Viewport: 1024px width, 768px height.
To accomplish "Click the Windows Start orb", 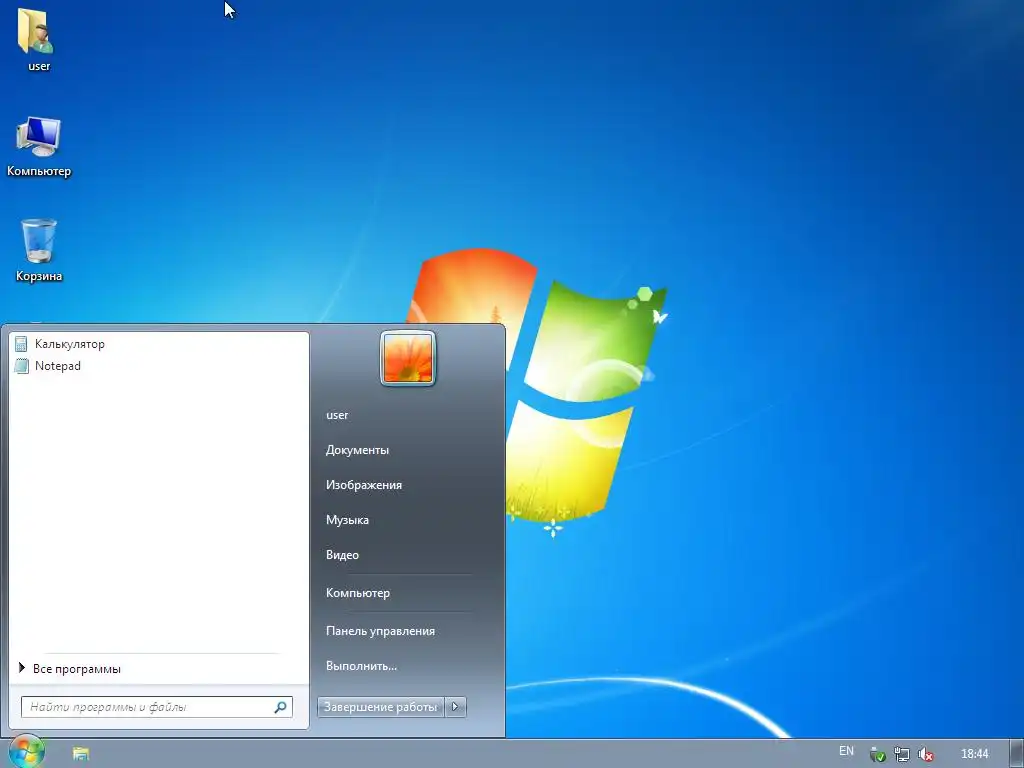I will pos(26,752).
